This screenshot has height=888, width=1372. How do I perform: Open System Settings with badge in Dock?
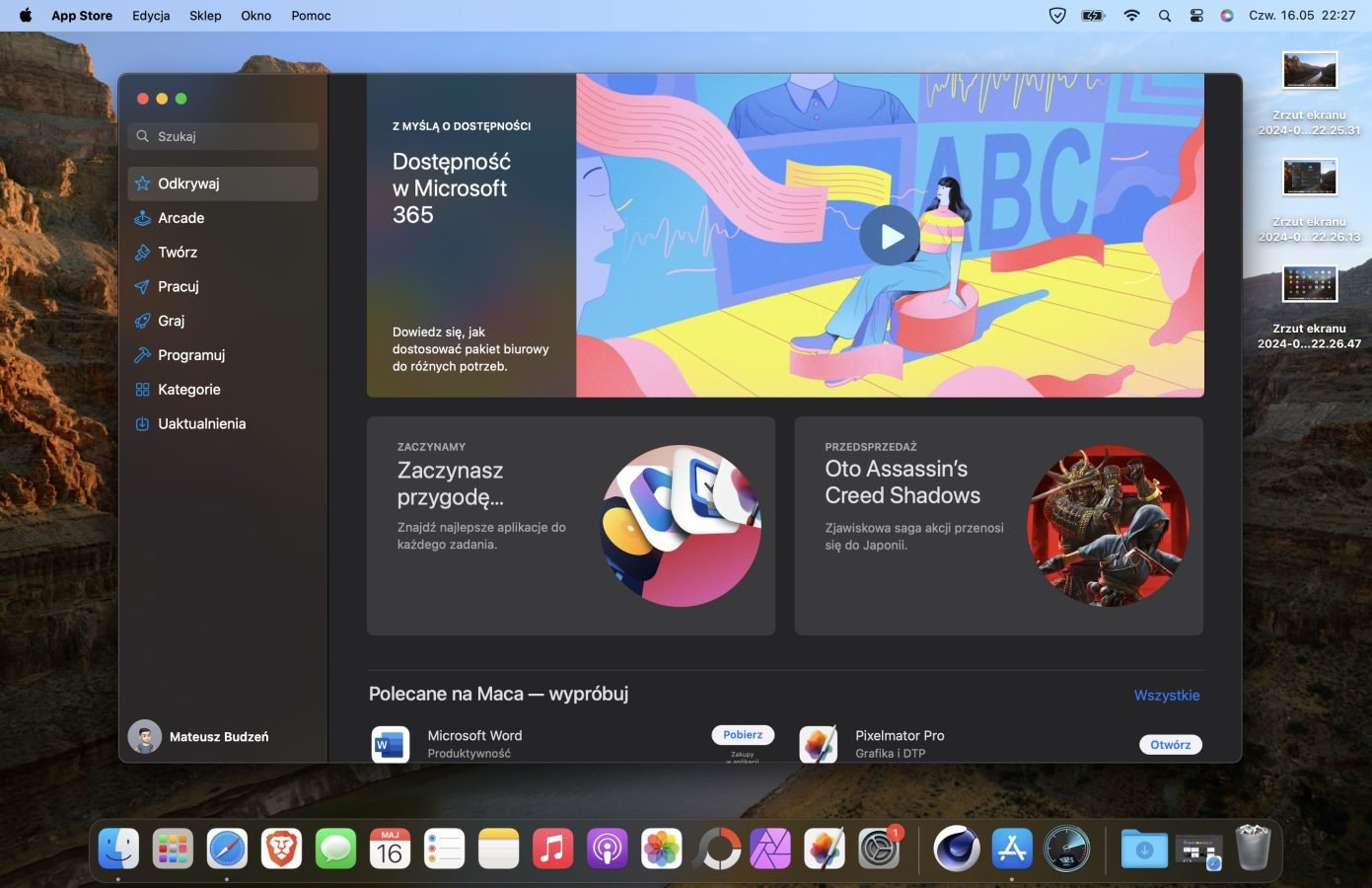(x=879, y=849)
